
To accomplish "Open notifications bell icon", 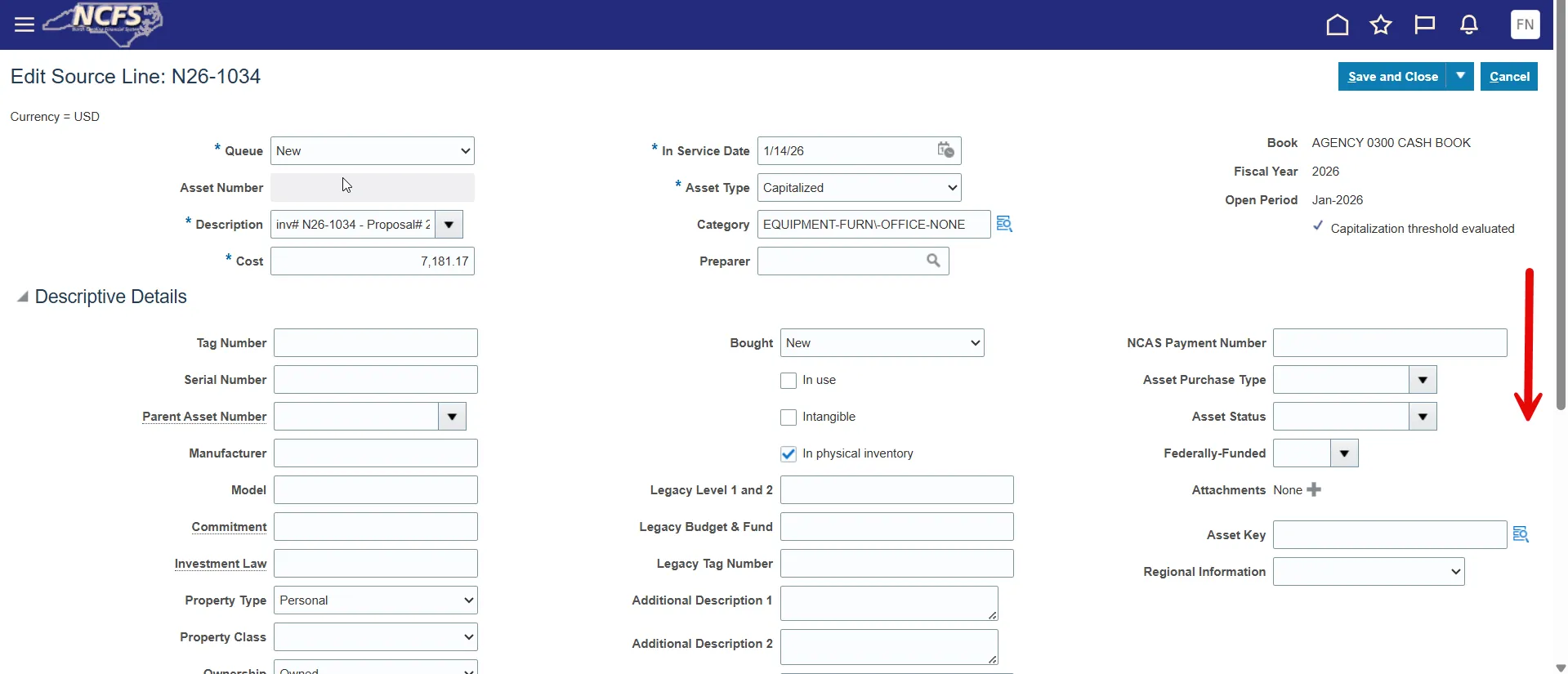I will (x=1468, y=25).
